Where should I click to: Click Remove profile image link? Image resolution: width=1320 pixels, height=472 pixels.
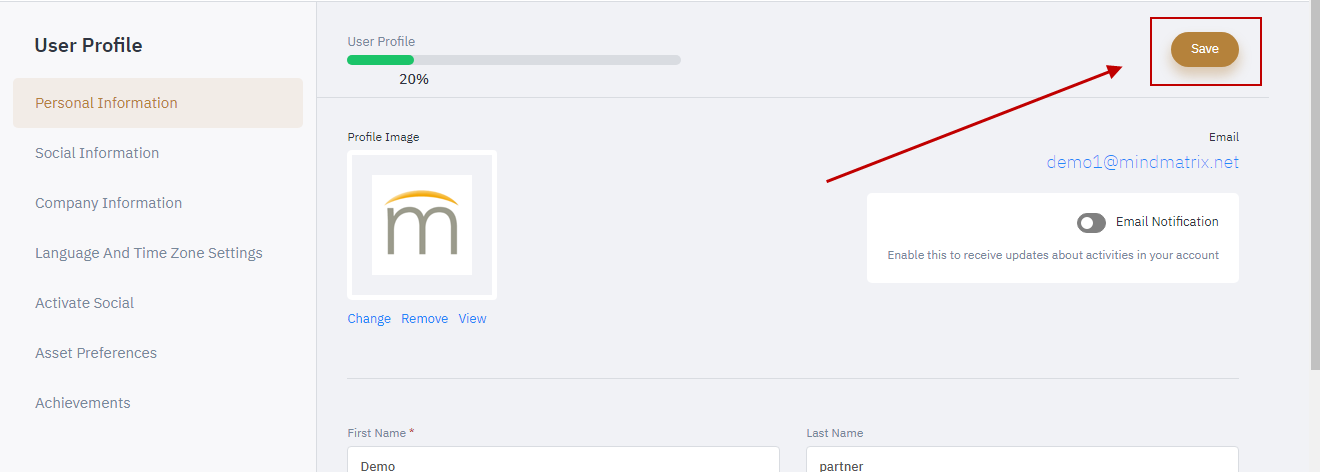pos(424,319)
